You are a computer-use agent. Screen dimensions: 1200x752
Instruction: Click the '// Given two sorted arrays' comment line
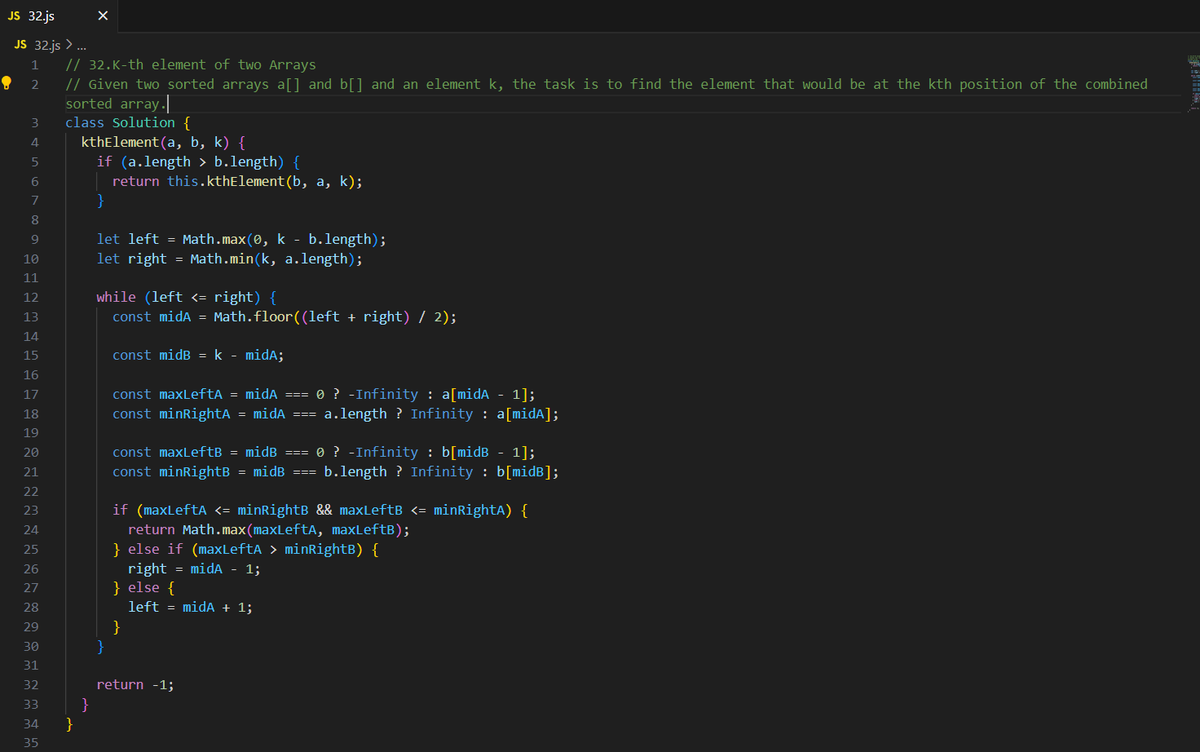point(607,93)
